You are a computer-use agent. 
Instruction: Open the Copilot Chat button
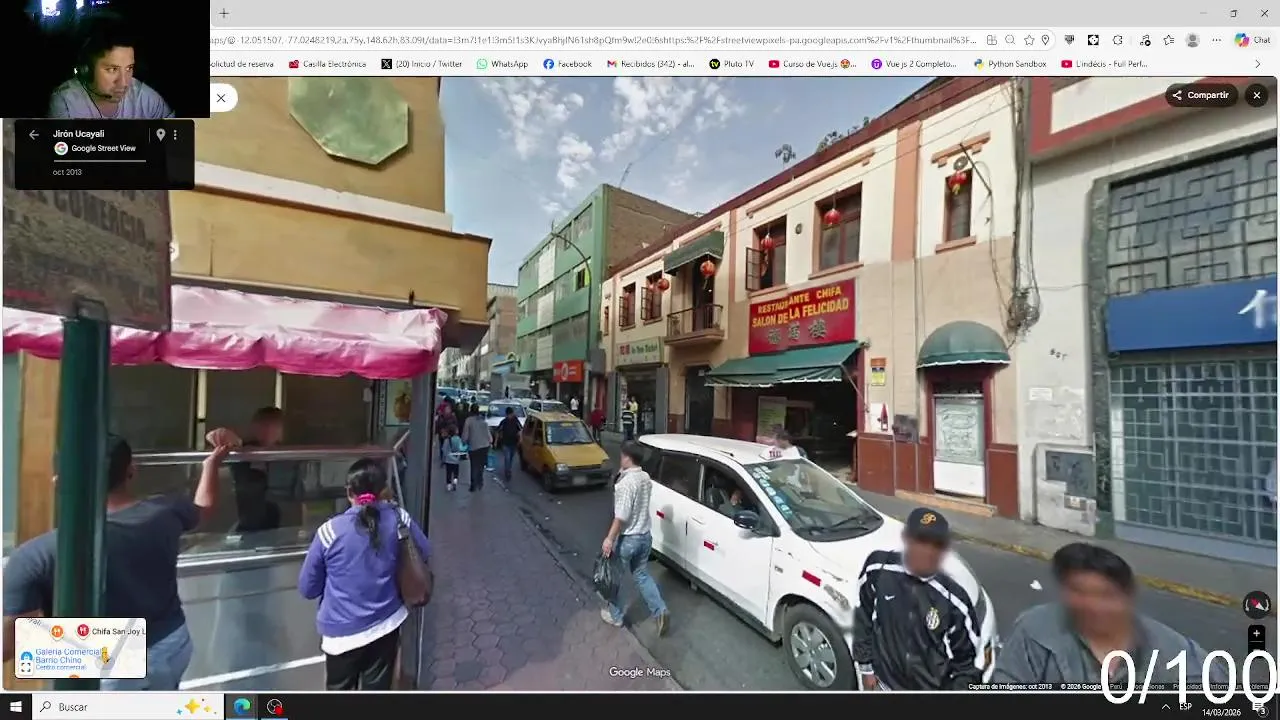click(x=1252, y=40)
